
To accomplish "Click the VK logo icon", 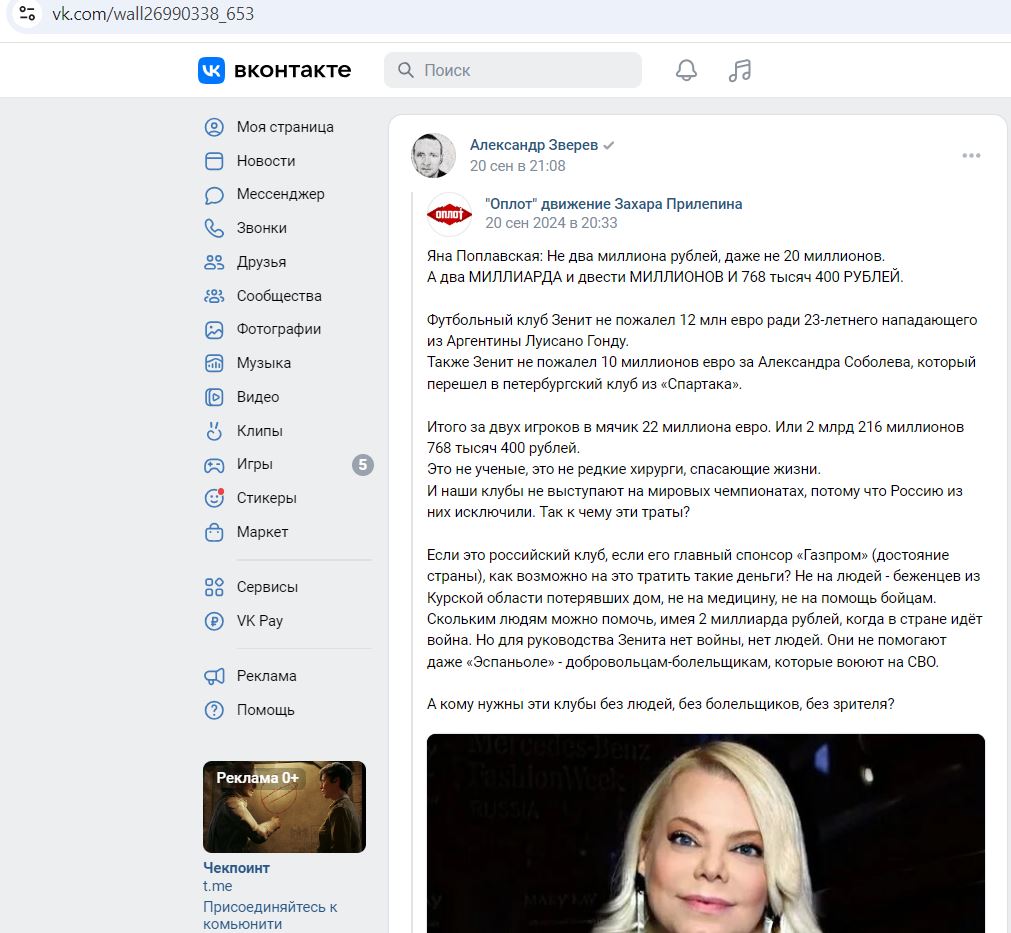I will (211, 70).
